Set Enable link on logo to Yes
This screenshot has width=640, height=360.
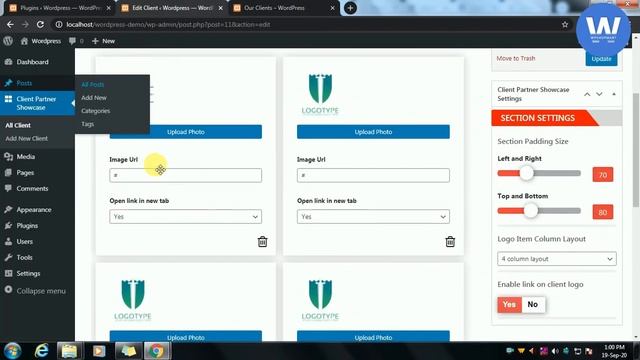pos(509,304)
